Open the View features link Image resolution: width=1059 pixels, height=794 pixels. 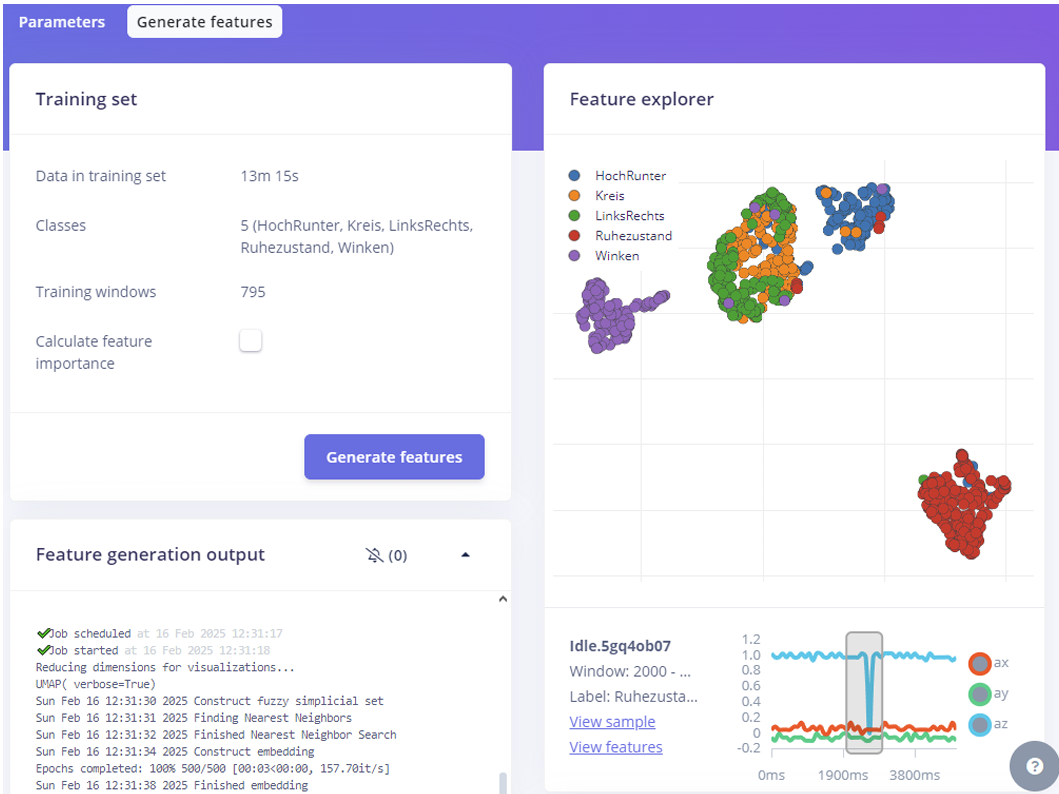(x=615, y=747)
